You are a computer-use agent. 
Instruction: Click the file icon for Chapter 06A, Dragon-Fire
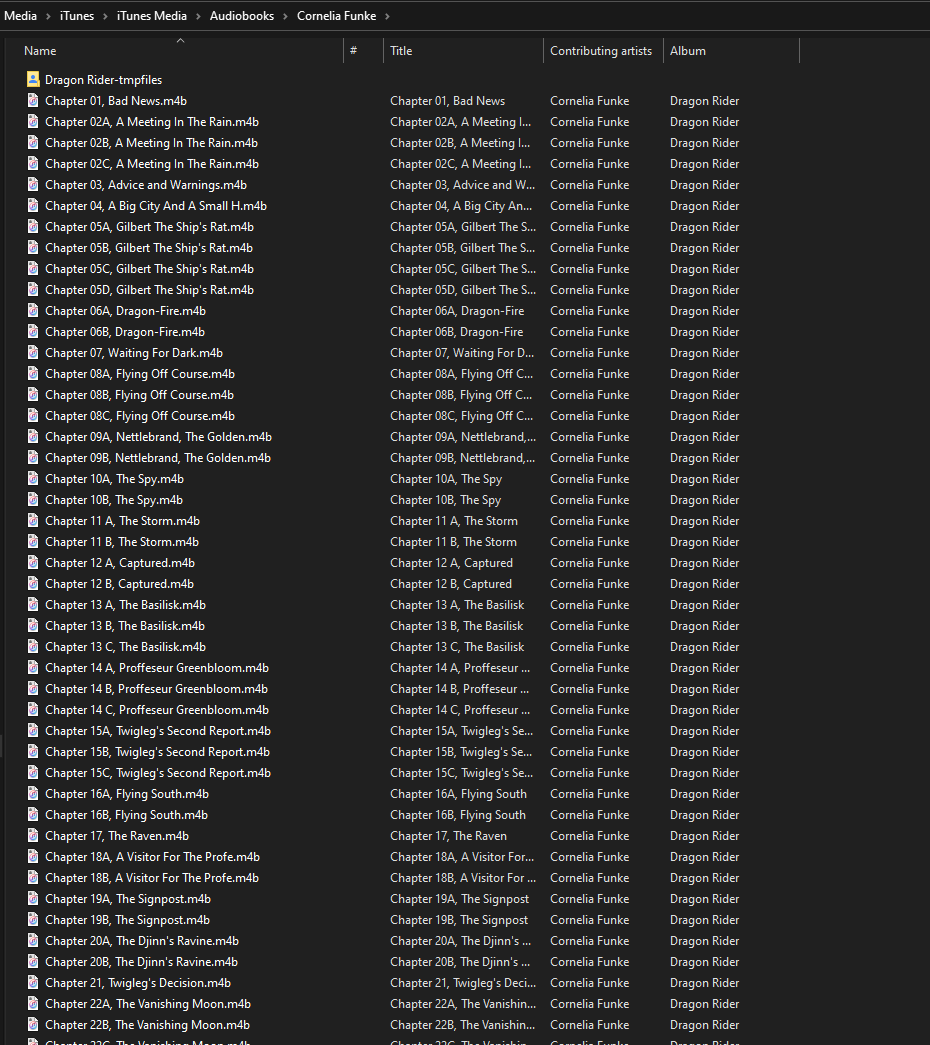[x=33, y=311]
